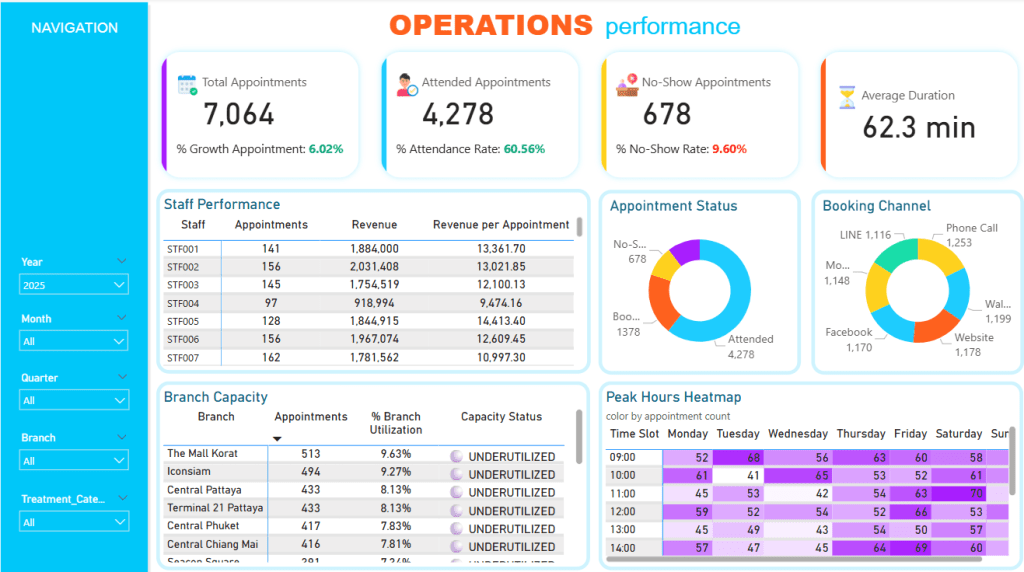Click the capacity status icon for Central Phuket
1024x572 pixels.
tap(456, 528)
